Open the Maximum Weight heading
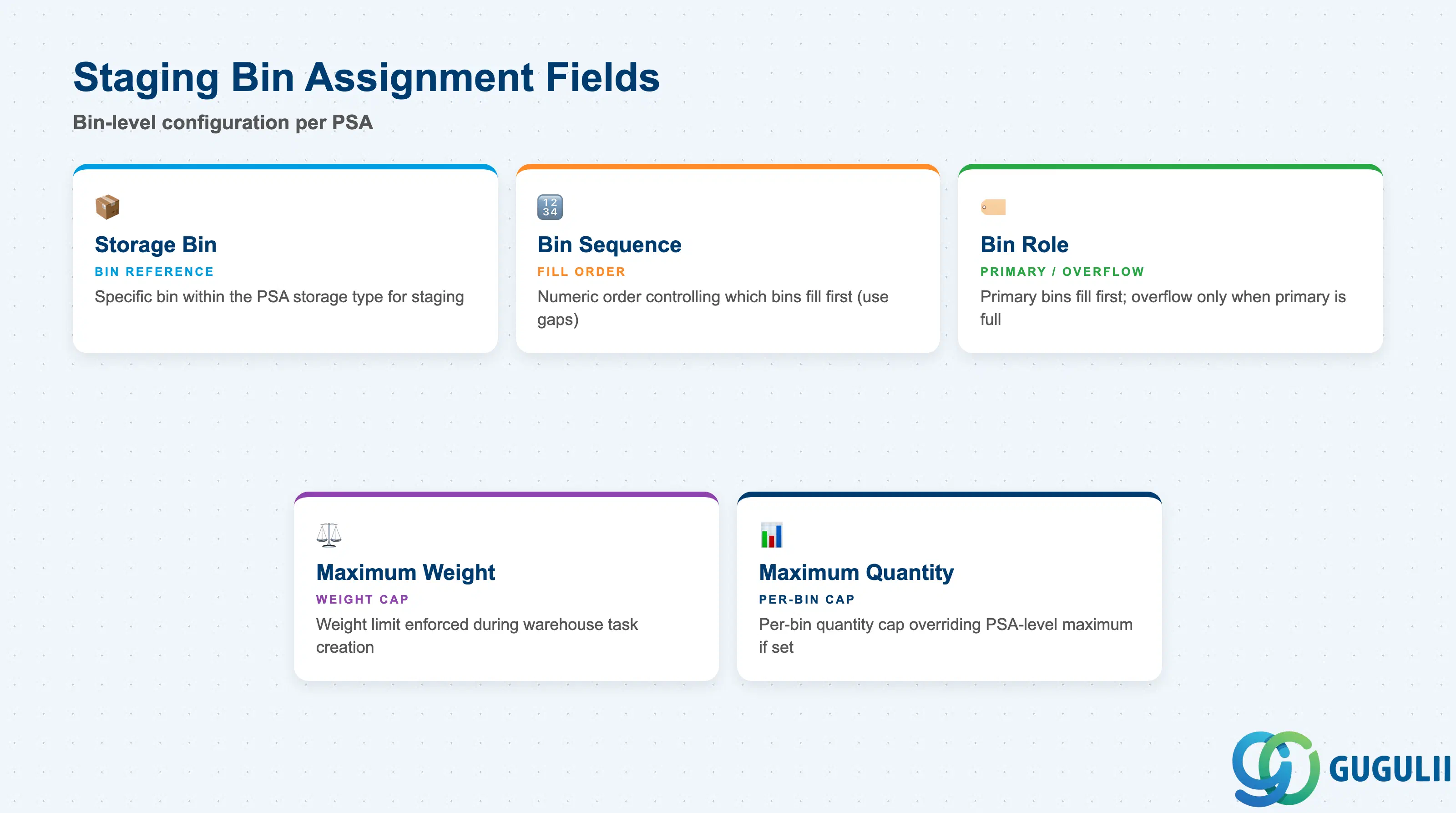 coord(405,573)
